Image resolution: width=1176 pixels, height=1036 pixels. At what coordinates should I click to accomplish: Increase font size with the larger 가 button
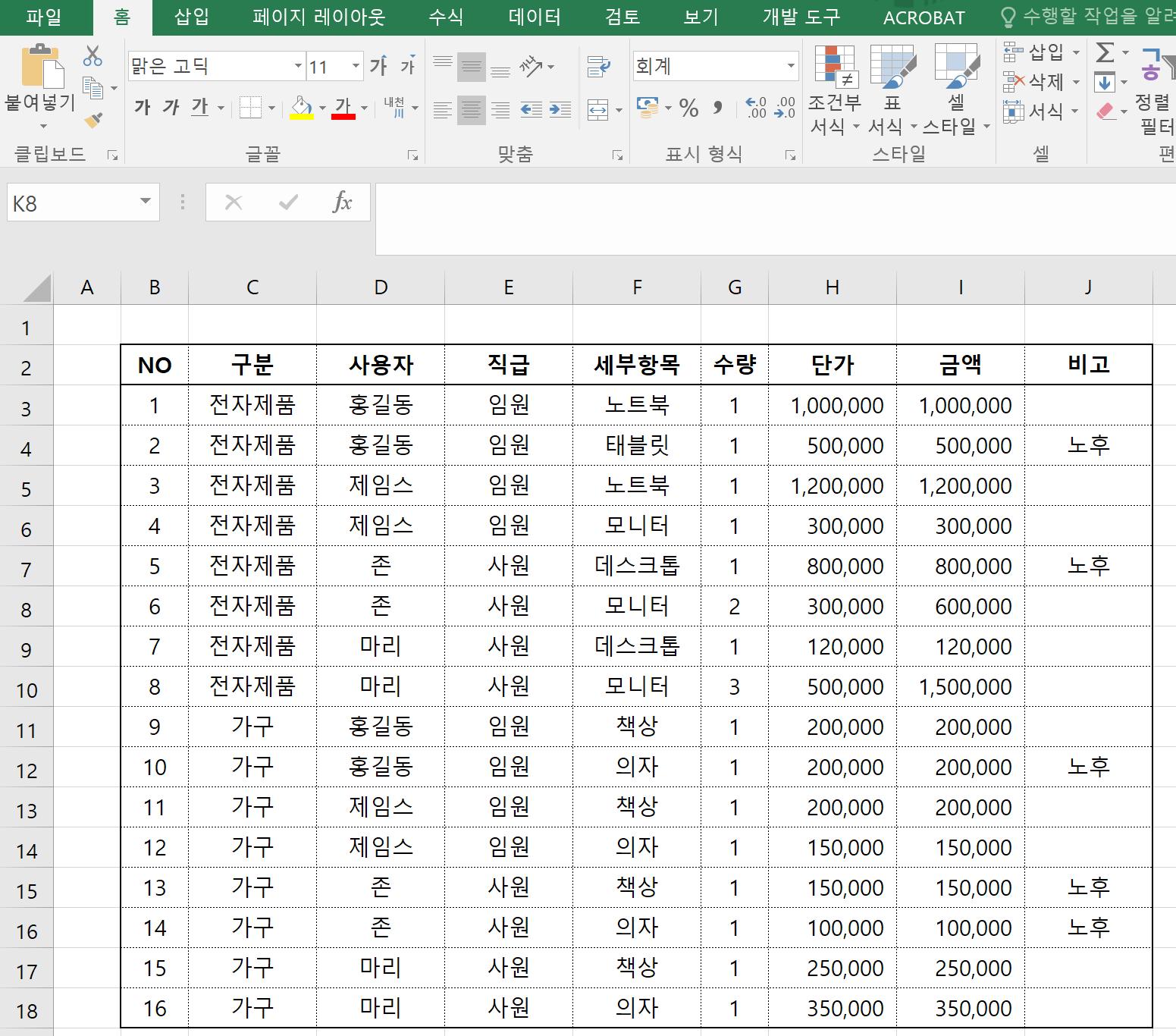378,66
